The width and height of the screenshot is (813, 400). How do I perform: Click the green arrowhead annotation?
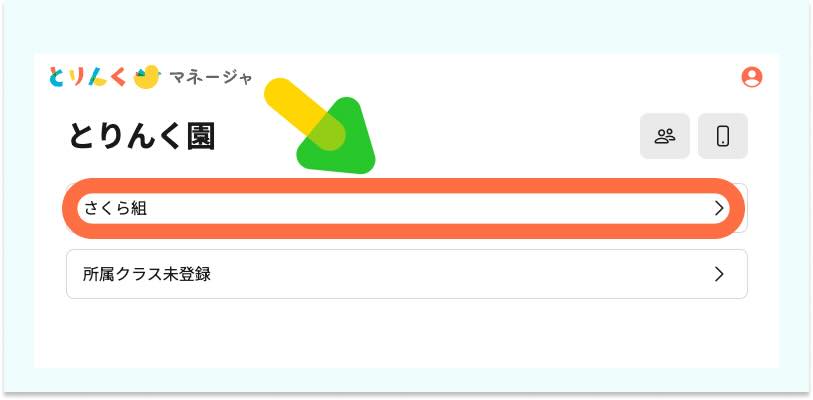point(342,139)
